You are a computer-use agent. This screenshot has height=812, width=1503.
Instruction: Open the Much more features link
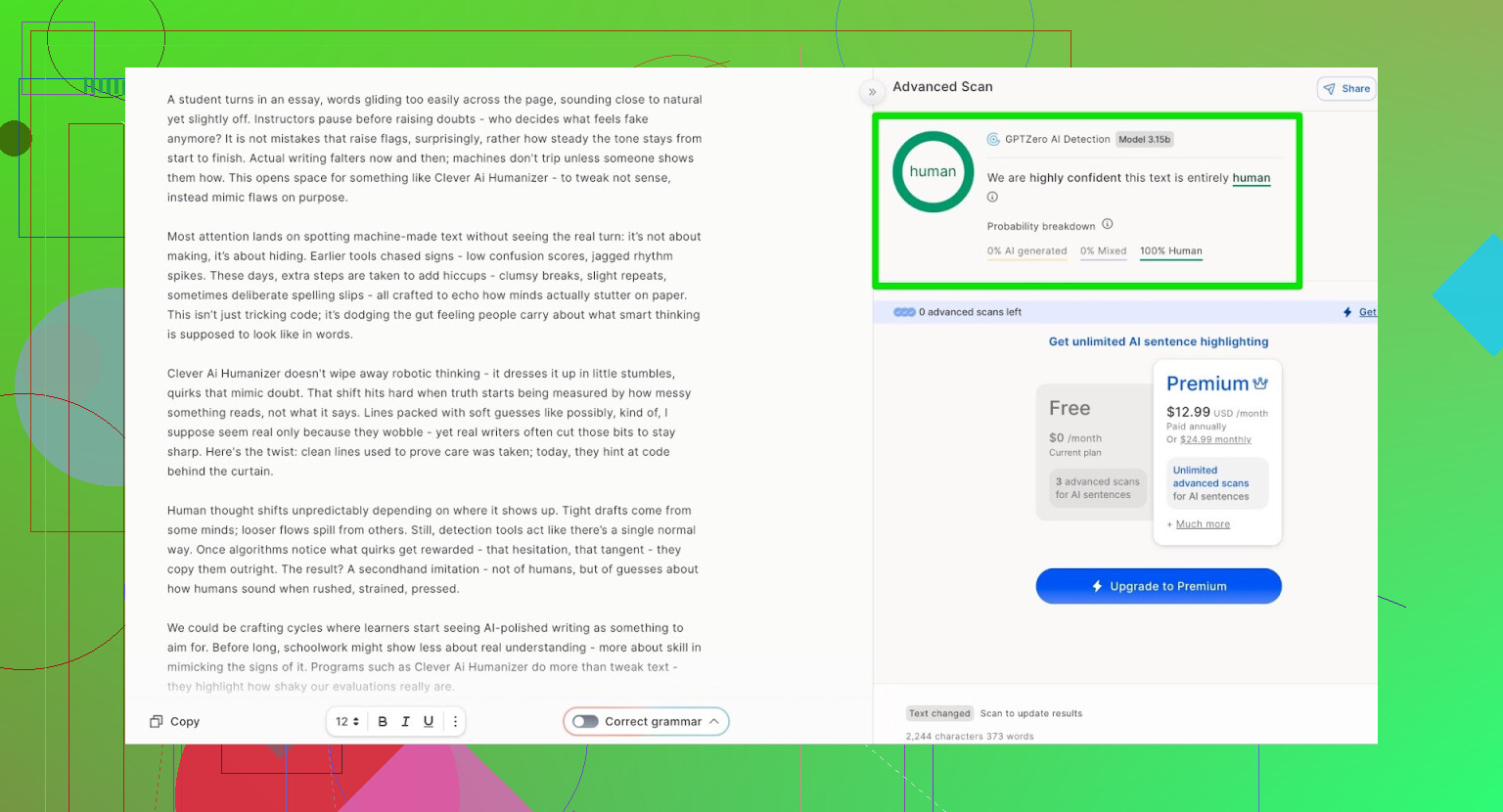[1203, 524]
